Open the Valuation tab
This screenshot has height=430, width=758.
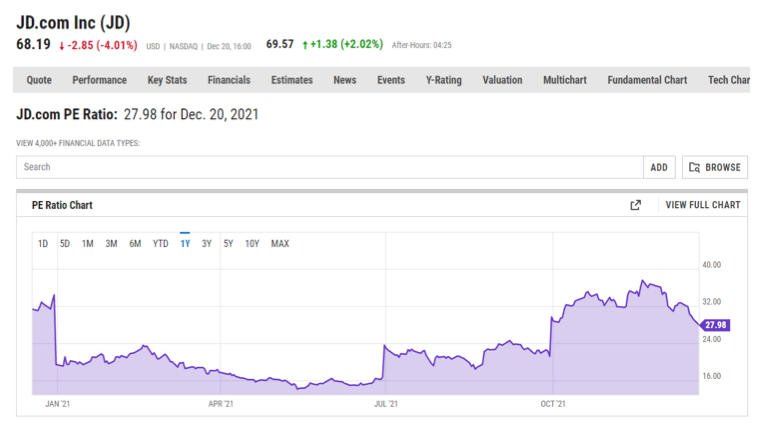[502, 80]
